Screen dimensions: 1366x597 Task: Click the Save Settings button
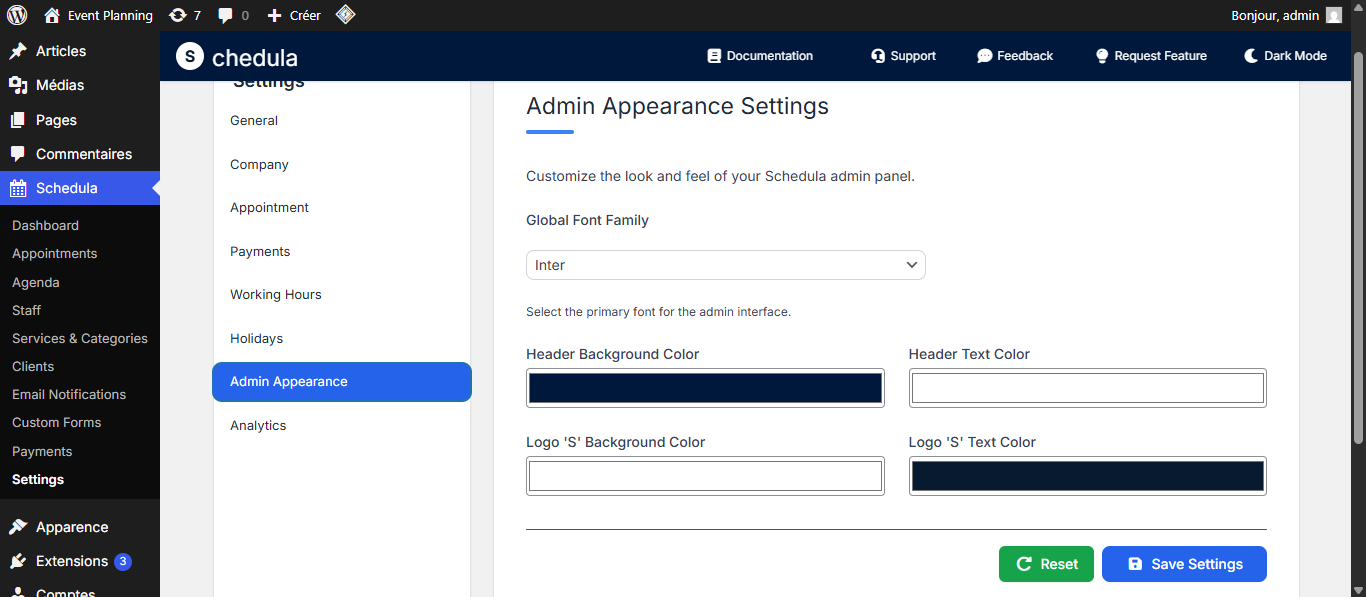pyautogui.click(x=1184, y=564)
